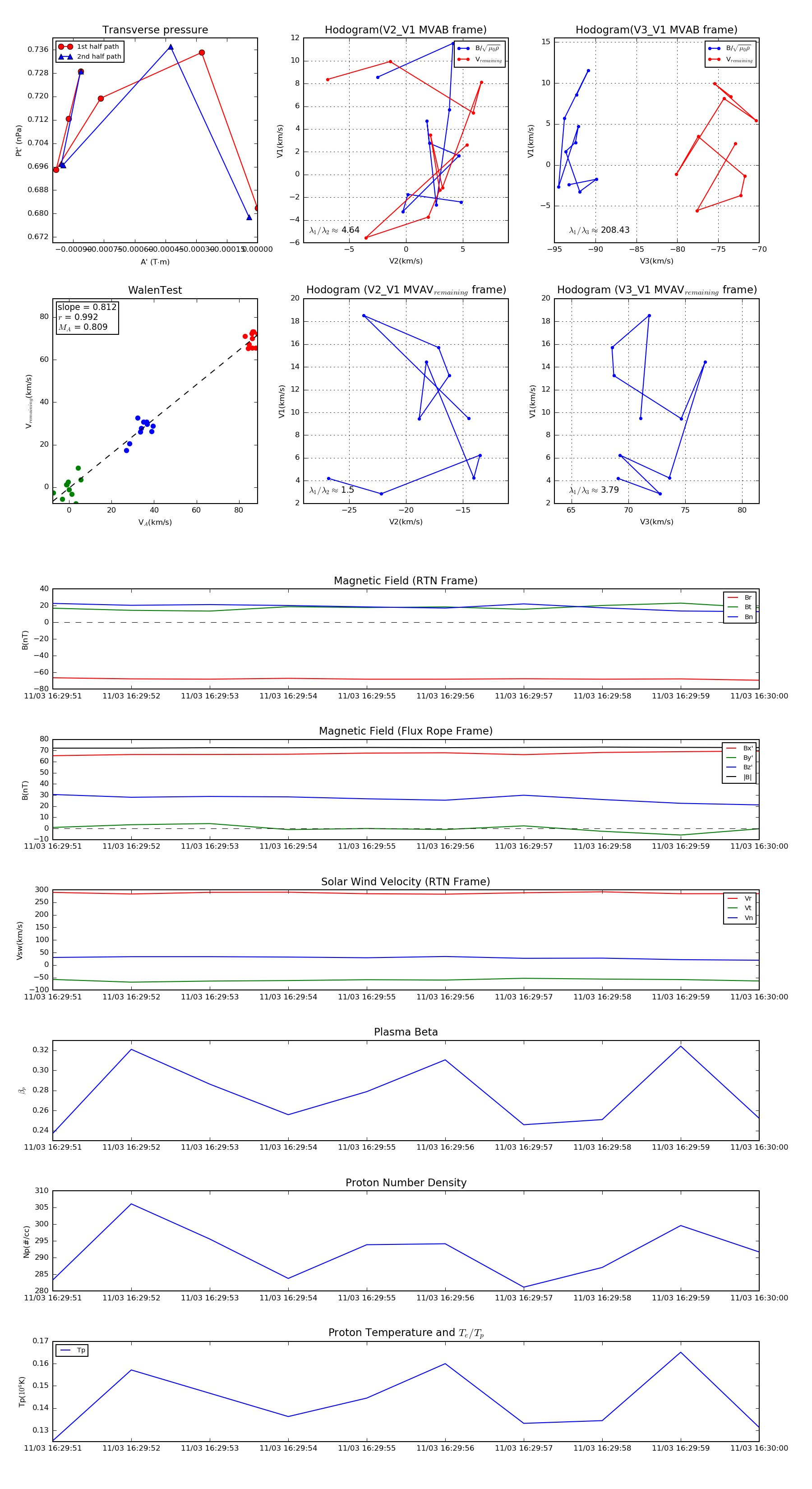Click the "λ1/λ3 ≈ 3.79" annotation
812x1489 pixels.
point(594,490)
